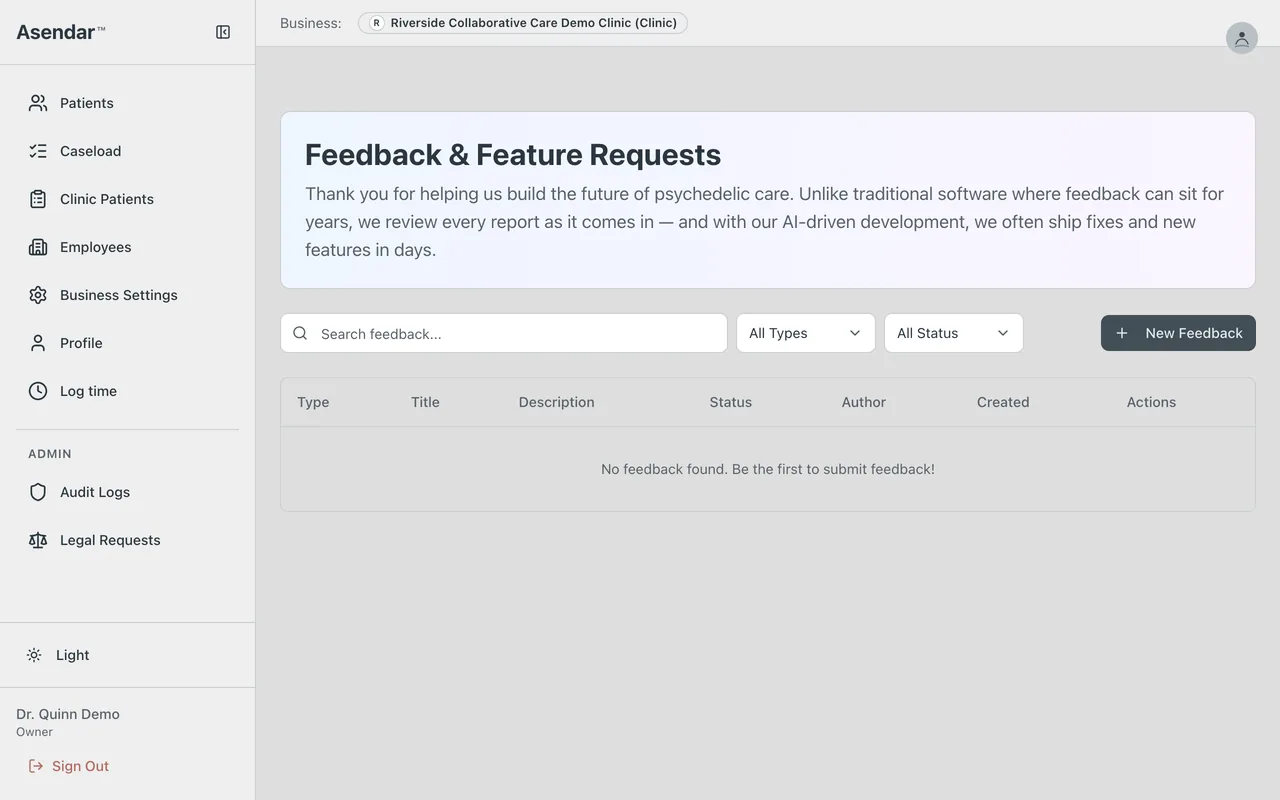Toggle the Light theme switch label

[73, 655]
